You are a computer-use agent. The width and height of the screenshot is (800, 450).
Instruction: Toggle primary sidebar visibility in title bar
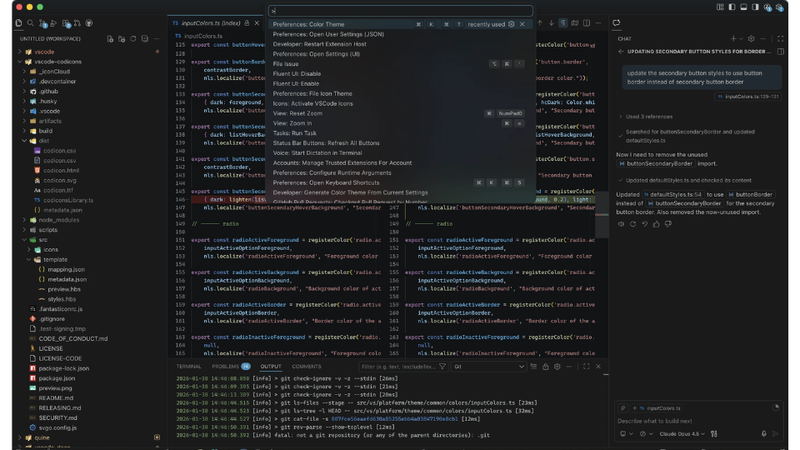(732, 7)
